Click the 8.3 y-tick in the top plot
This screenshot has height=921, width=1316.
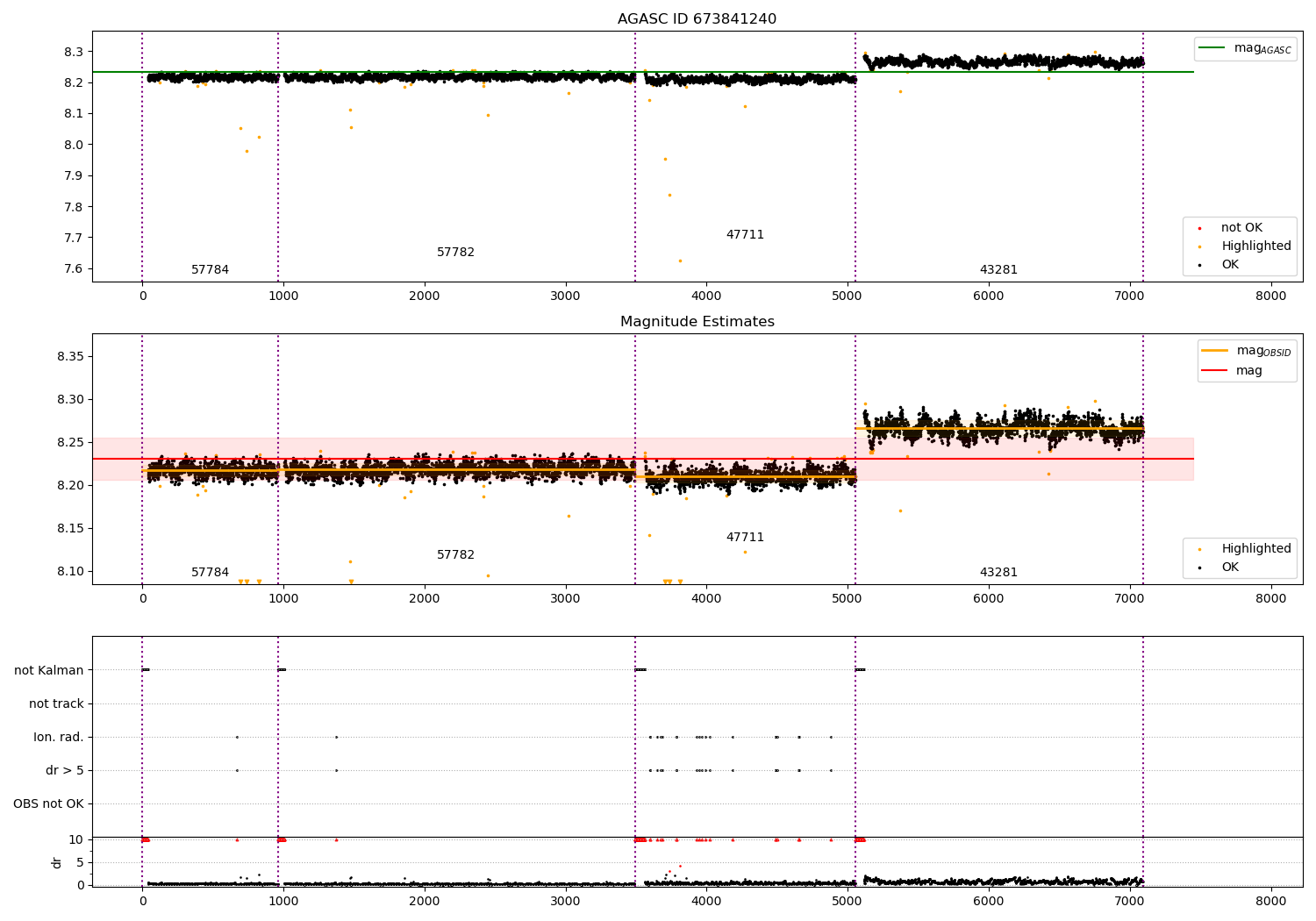[x=74, y=53]
